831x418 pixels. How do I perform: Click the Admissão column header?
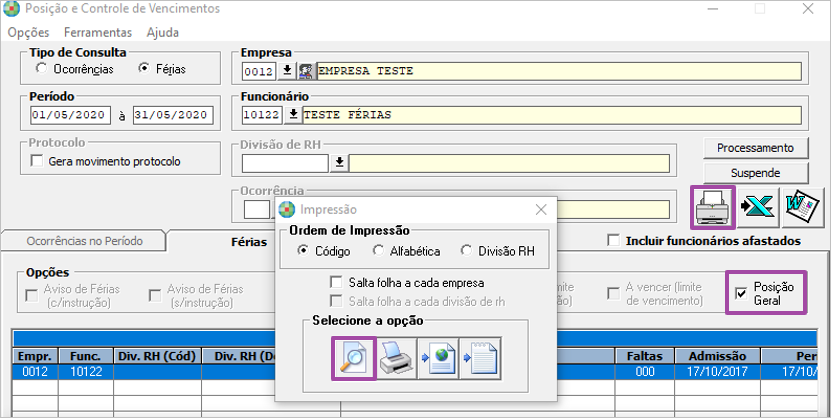[717, 356]
